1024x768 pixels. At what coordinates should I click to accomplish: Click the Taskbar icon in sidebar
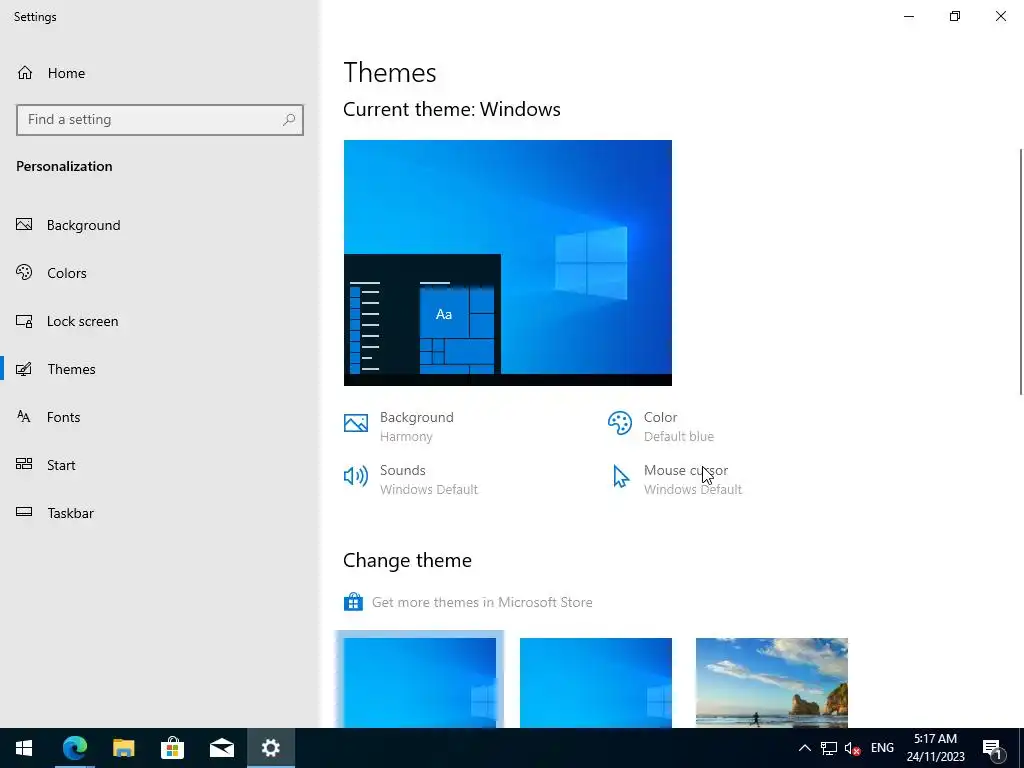24,513
